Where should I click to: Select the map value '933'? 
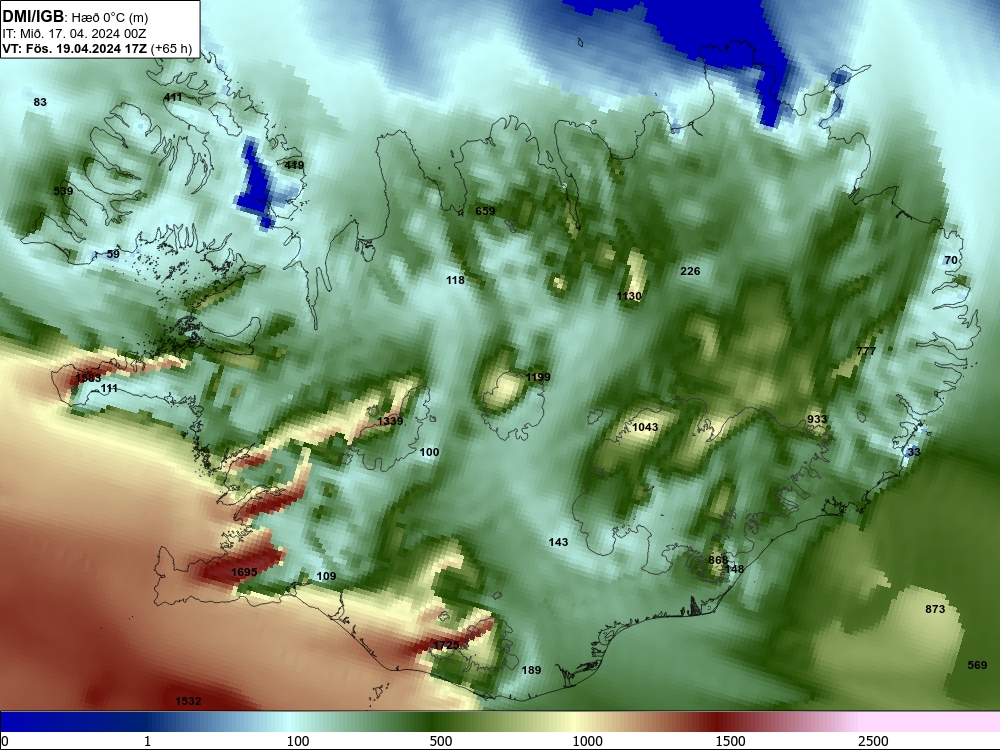click(x=817, y=419)
